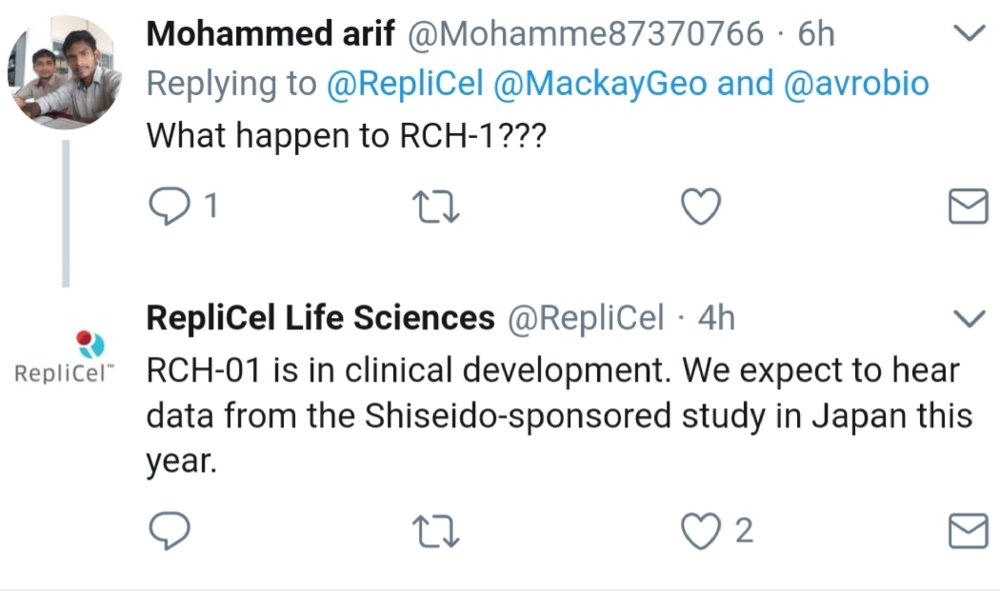Image resolution: width=1000 pixels, height=591 pixels.
Task: Send Mohammed arif's tweet via direct message
Action: click(967, 207)
